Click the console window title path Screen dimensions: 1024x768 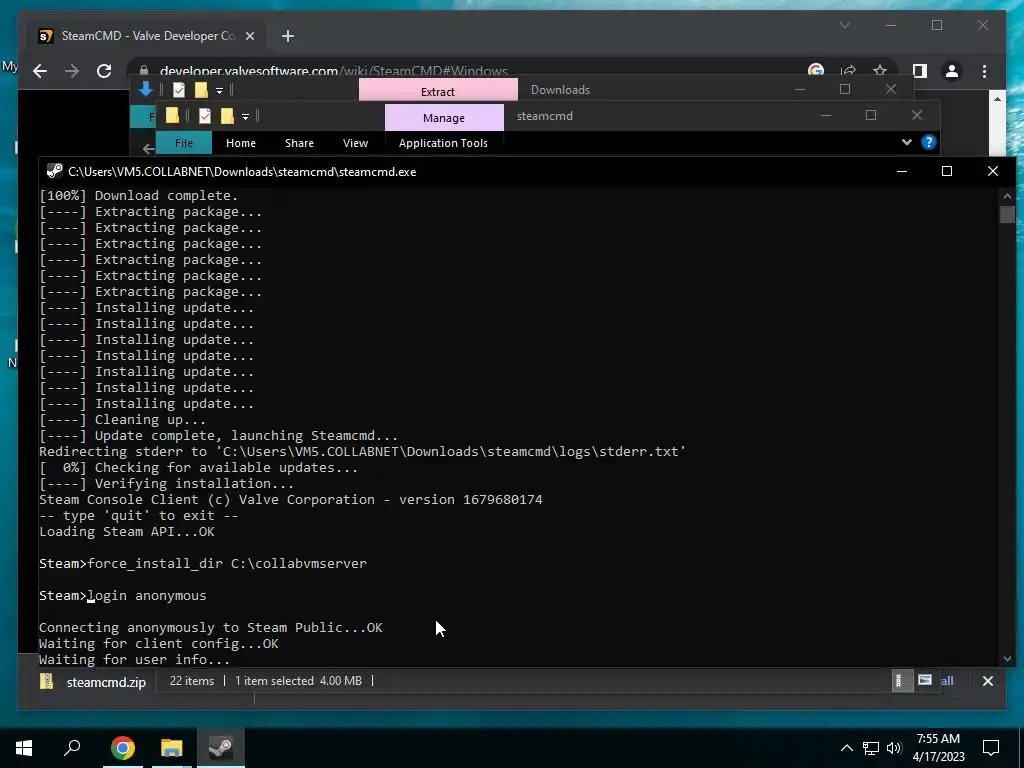click(242, 172)
